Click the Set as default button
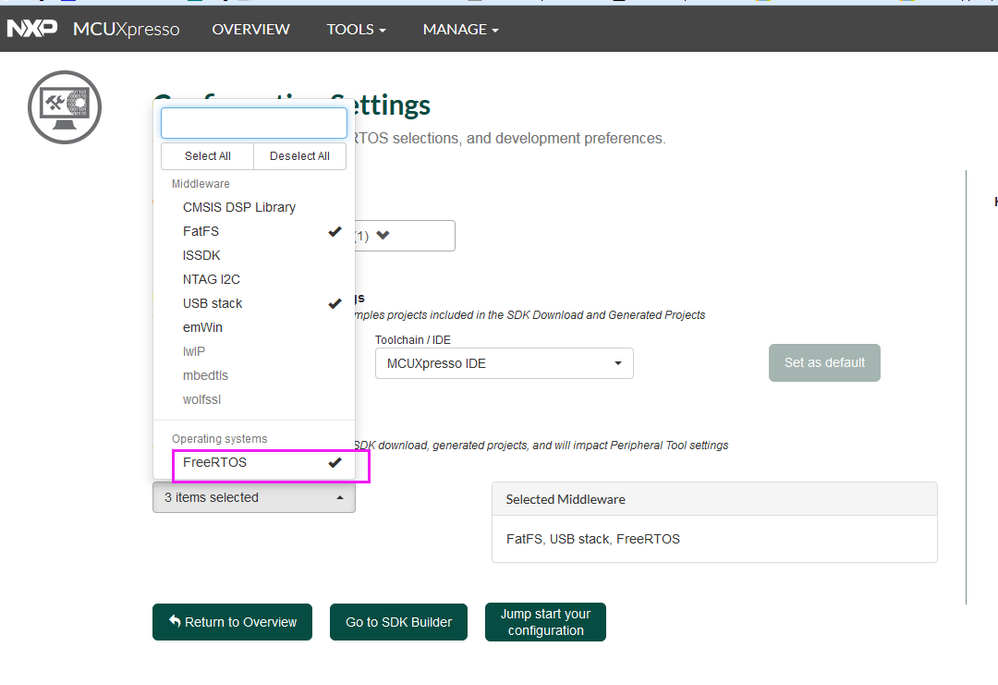 click(x=824, y=362)
